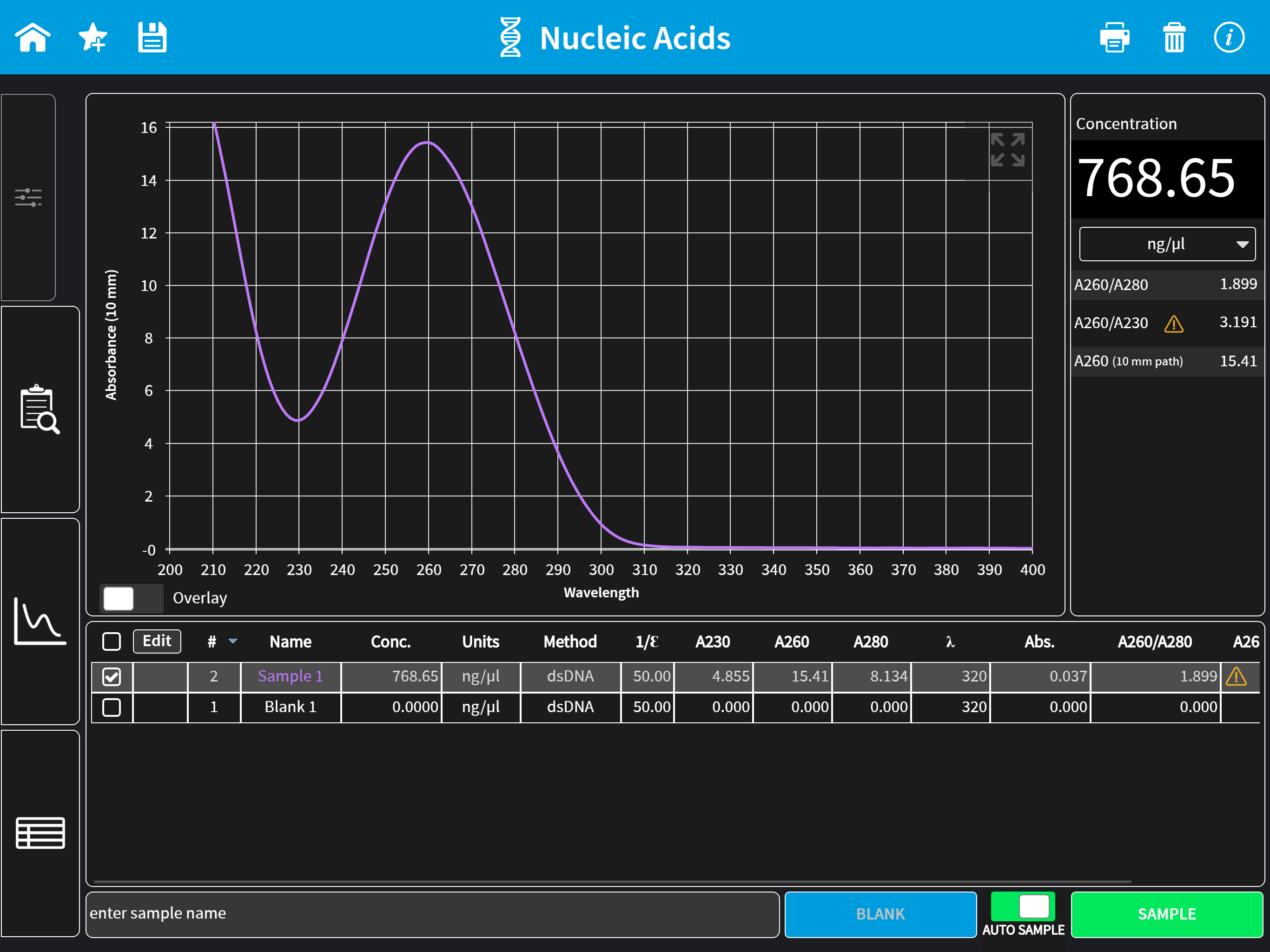The image size is (1270, 952).
Task: Add method to favorites star icon
Action: tap(93, 38)
